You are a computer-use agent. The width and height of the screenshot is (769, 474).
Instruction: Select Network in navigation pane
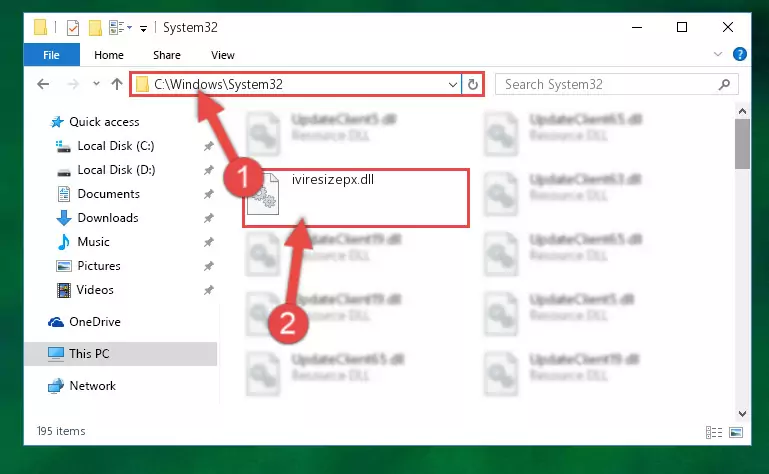93,386
